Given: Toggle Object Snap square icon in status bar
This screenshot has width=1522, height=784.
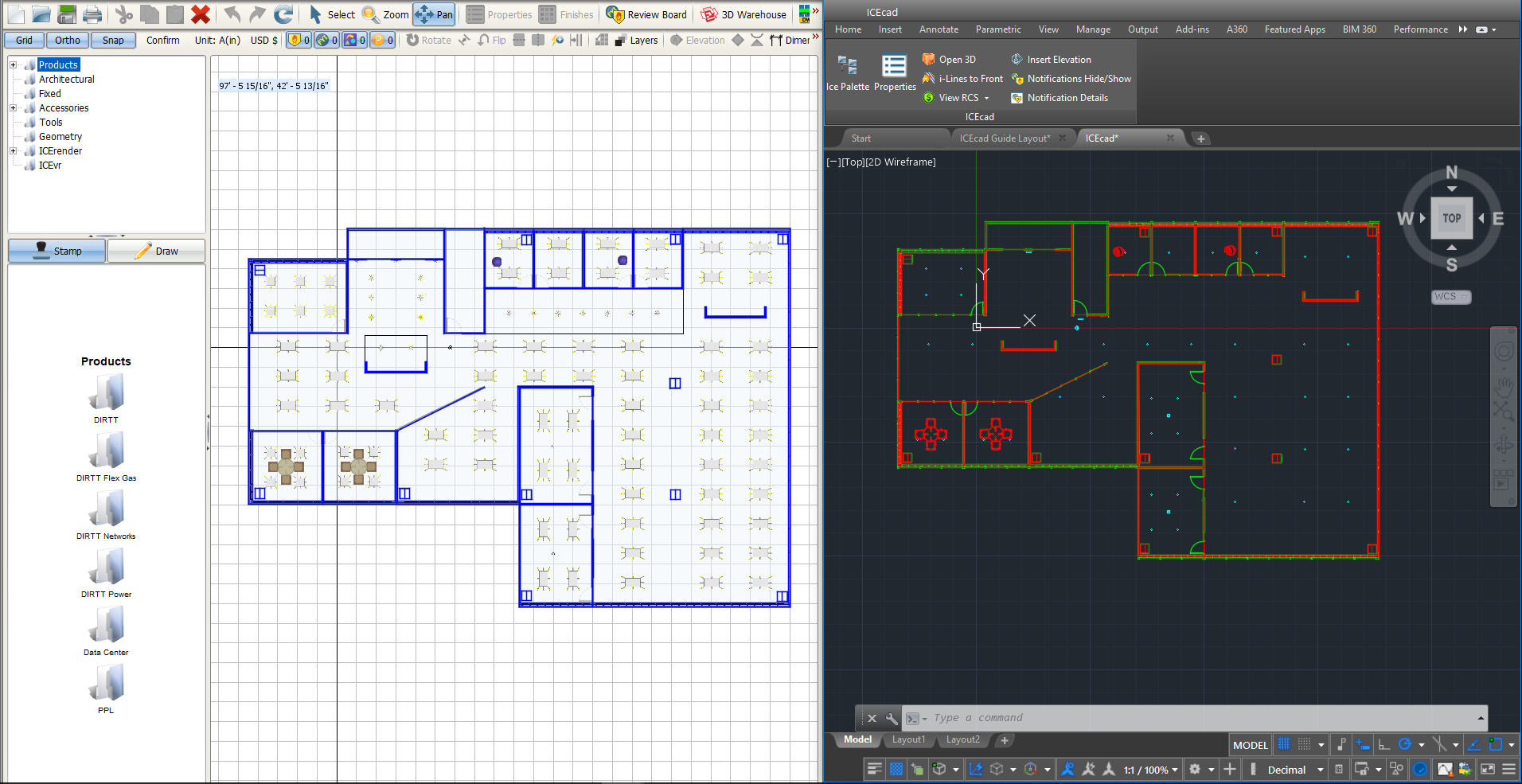Looking at the screenshot, I should (1496, 744).
